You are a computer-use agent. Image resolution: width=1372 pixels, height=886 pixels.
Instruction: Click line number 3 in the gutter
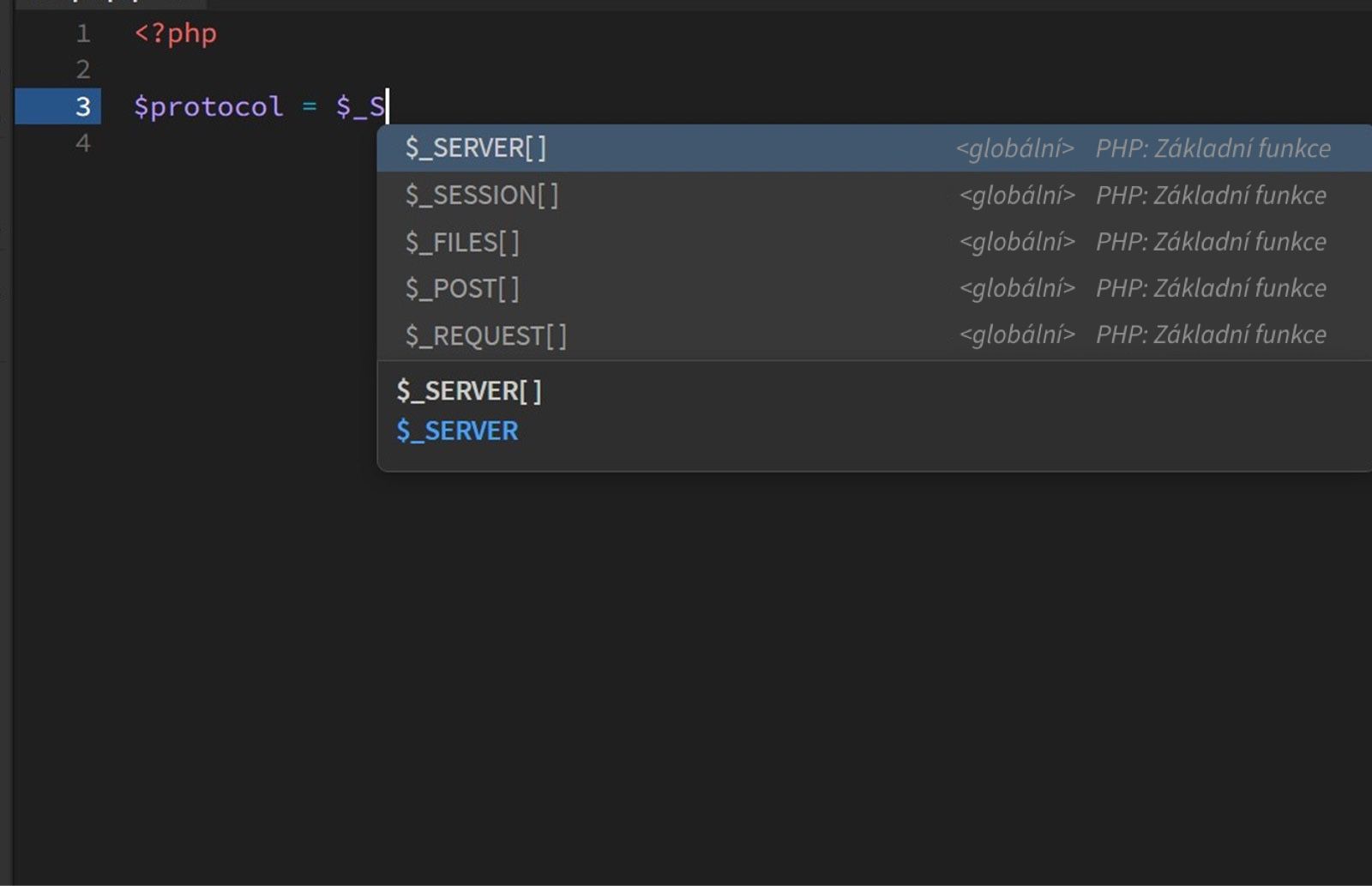point(82,106)
